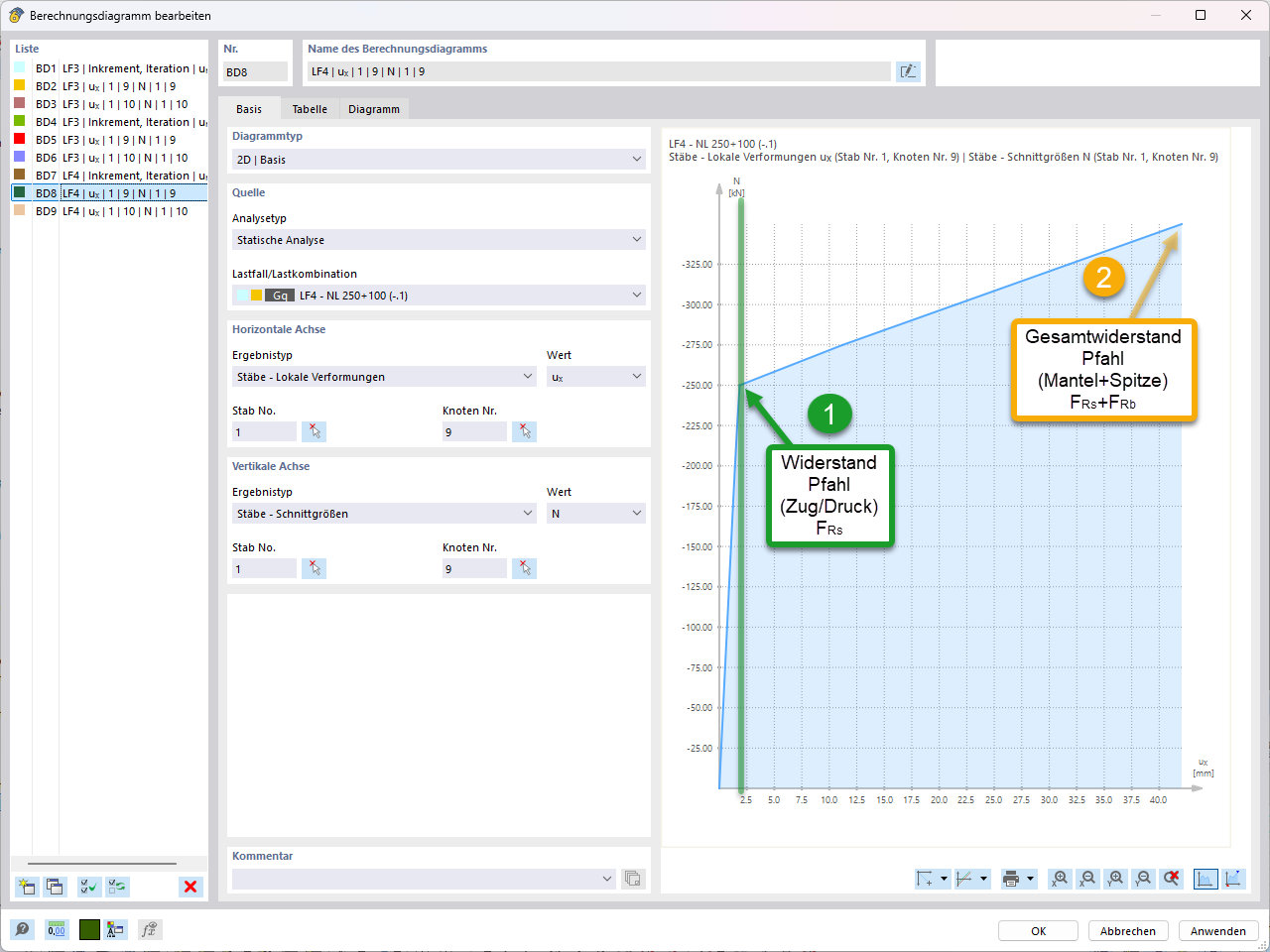The image size is (1270, 952).
Task: Expand vertical axis Ergebnistyp dropdown
Action: [385, 514]
